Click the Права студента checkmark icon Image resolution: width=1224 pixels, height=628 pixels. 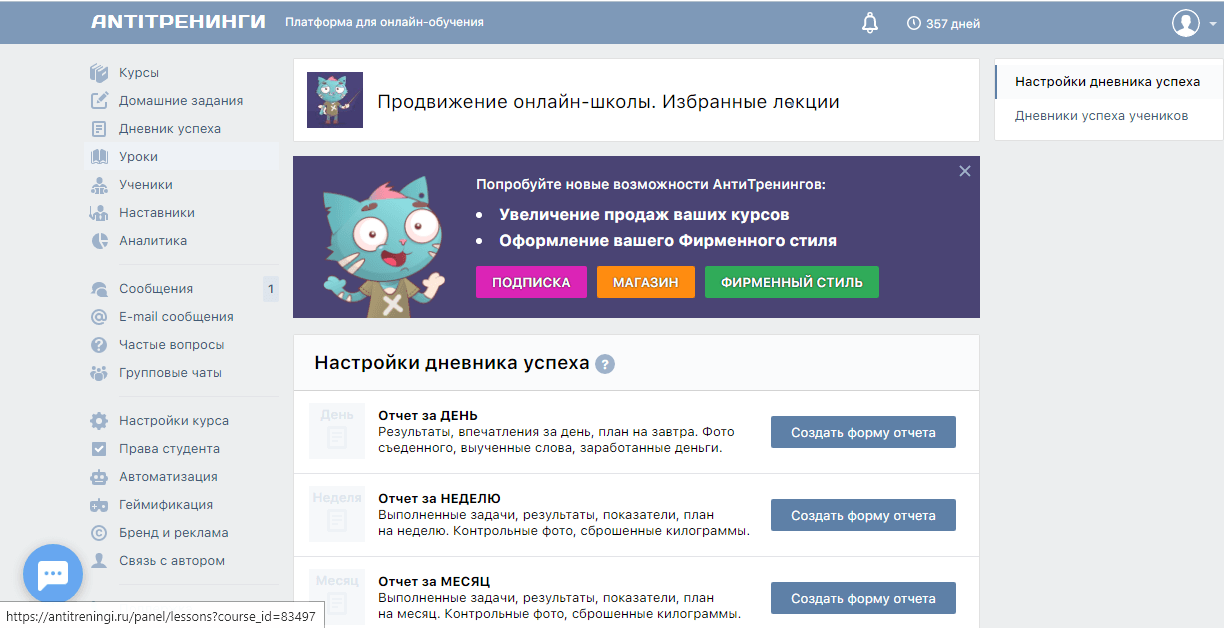click(99, 449)
